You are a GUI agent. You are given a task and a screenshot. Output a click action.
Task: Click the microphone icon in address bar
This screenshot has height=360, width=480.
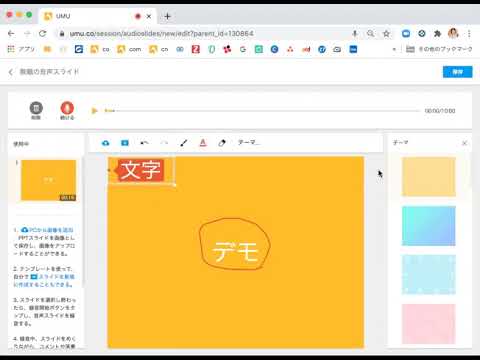click(355, 33)
